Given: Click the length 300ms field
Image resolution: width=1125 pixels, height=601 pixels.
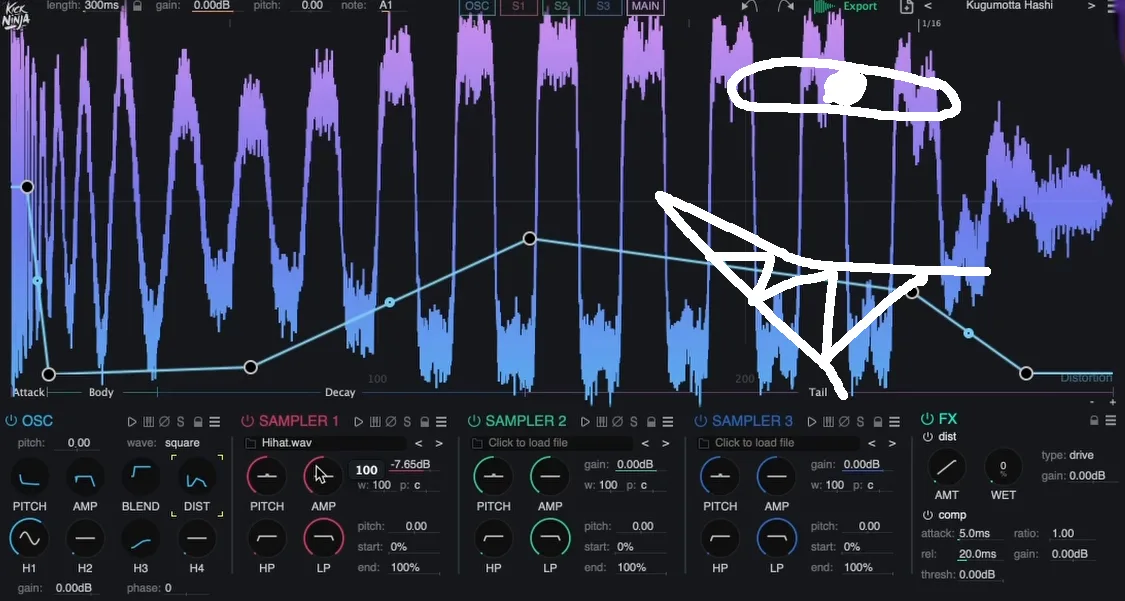Looking at the screenshot, I should click(x=101, y=6).
